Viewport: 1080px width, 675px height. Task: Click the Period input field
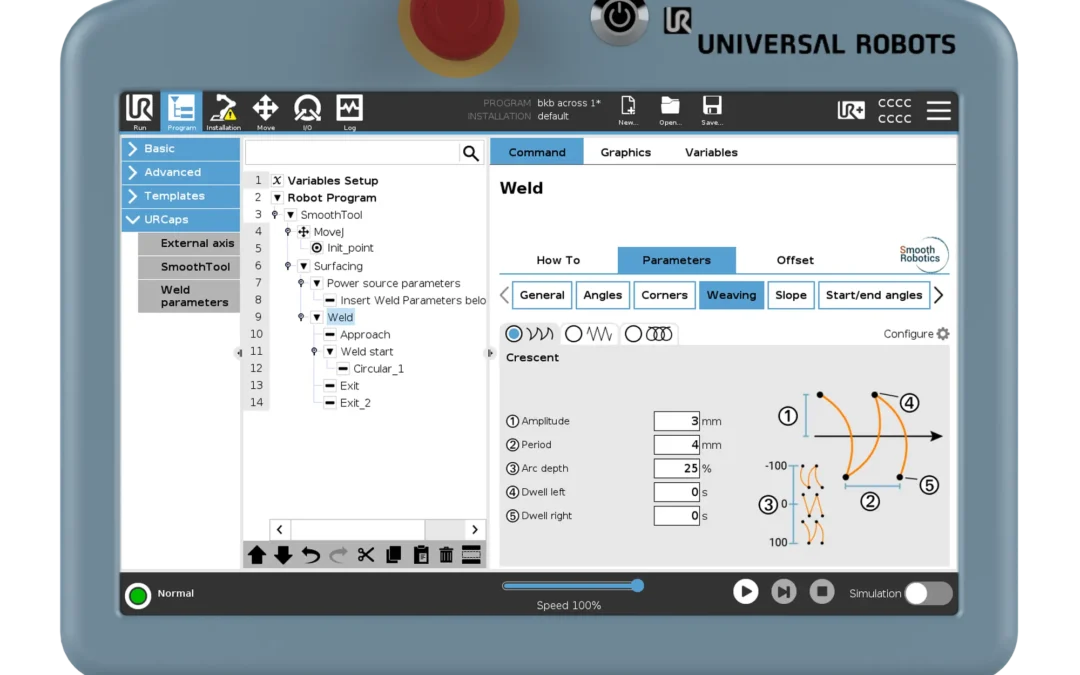tap(676, 444)
